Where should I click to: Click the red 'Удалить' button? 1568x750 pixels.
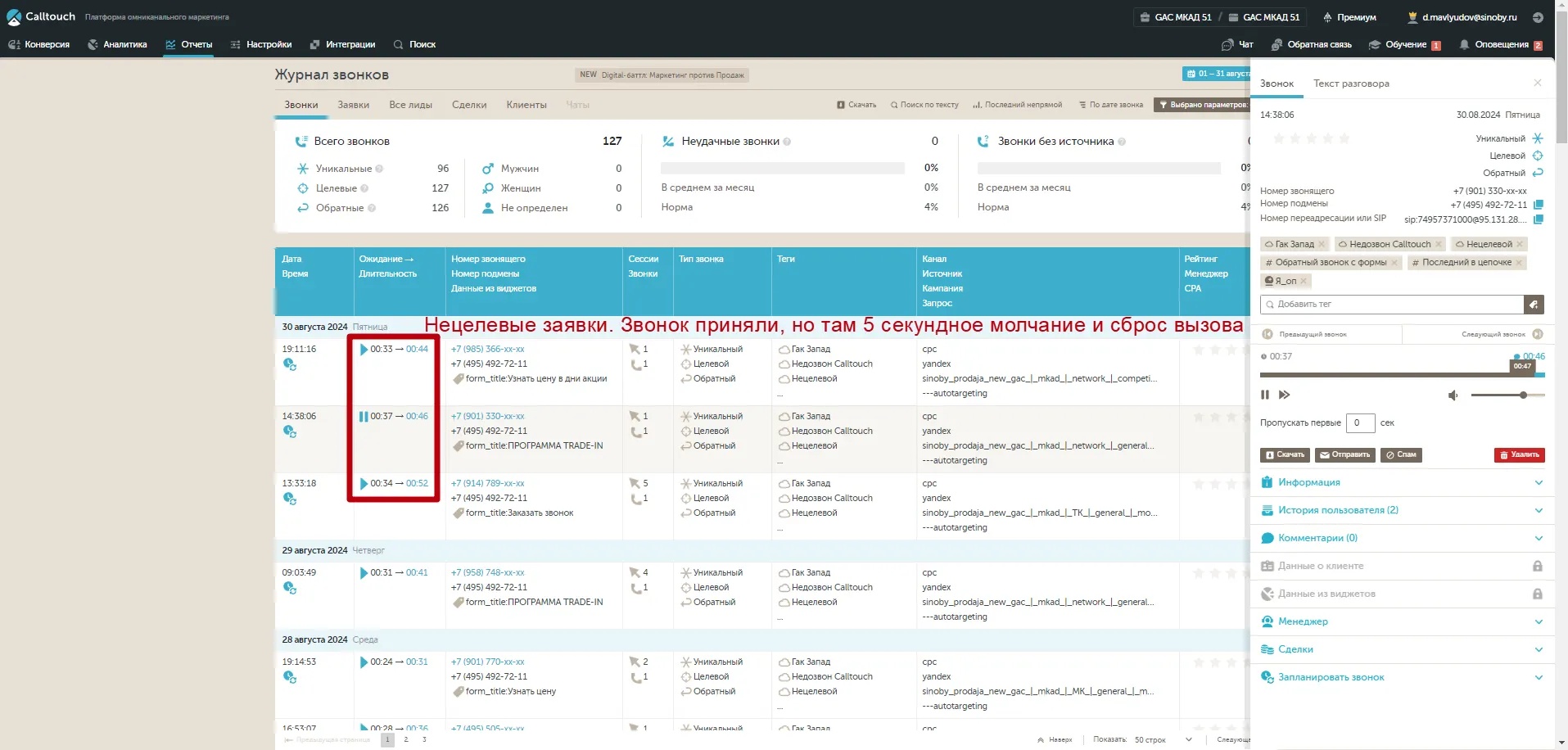[1519, 455]
